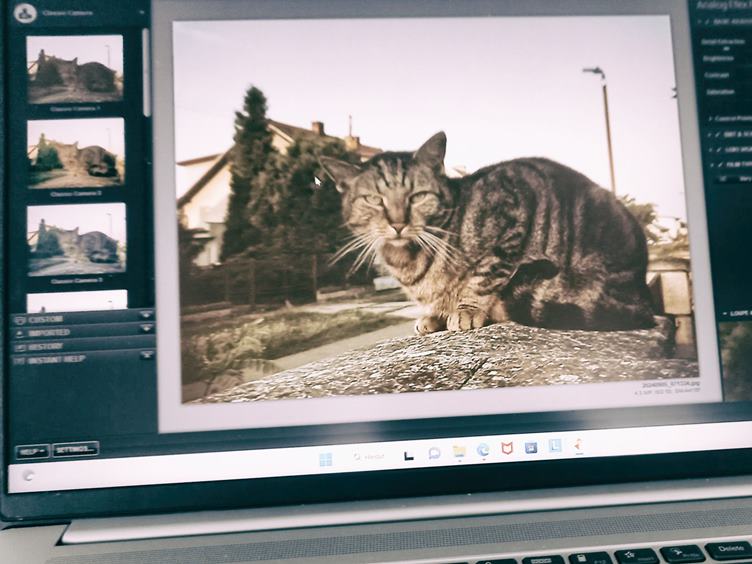Viewport: 752px width, 564px height.
Task: Apply the Classic Camera 1 preset thumbnail
Action: (75, 69)
